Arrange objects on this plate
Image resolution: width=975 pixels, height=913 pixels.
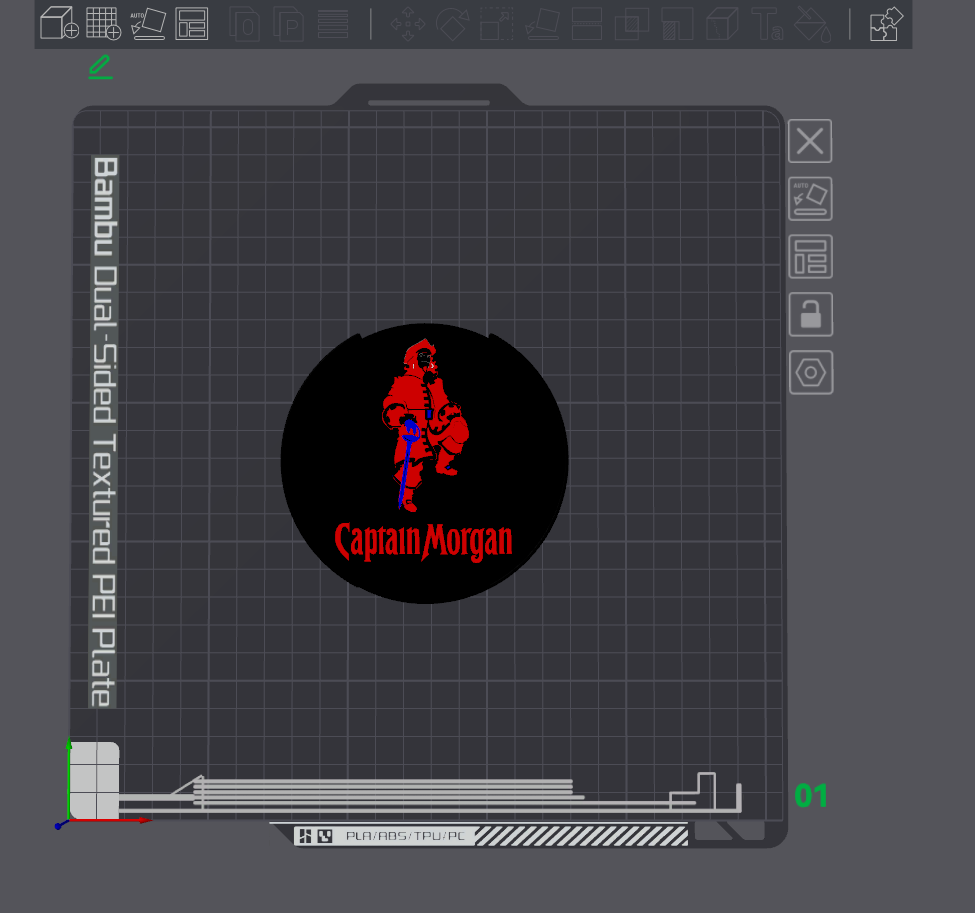point(810,256)
